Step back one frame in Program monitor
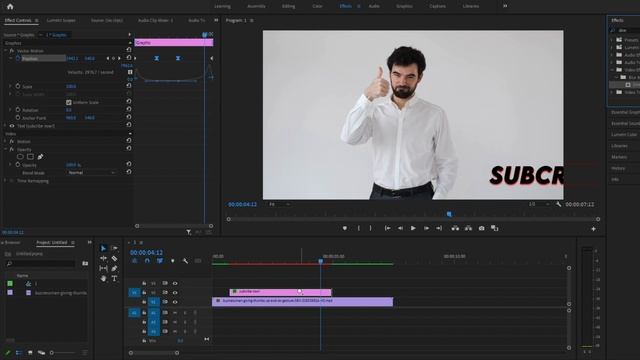 (400, 228)
